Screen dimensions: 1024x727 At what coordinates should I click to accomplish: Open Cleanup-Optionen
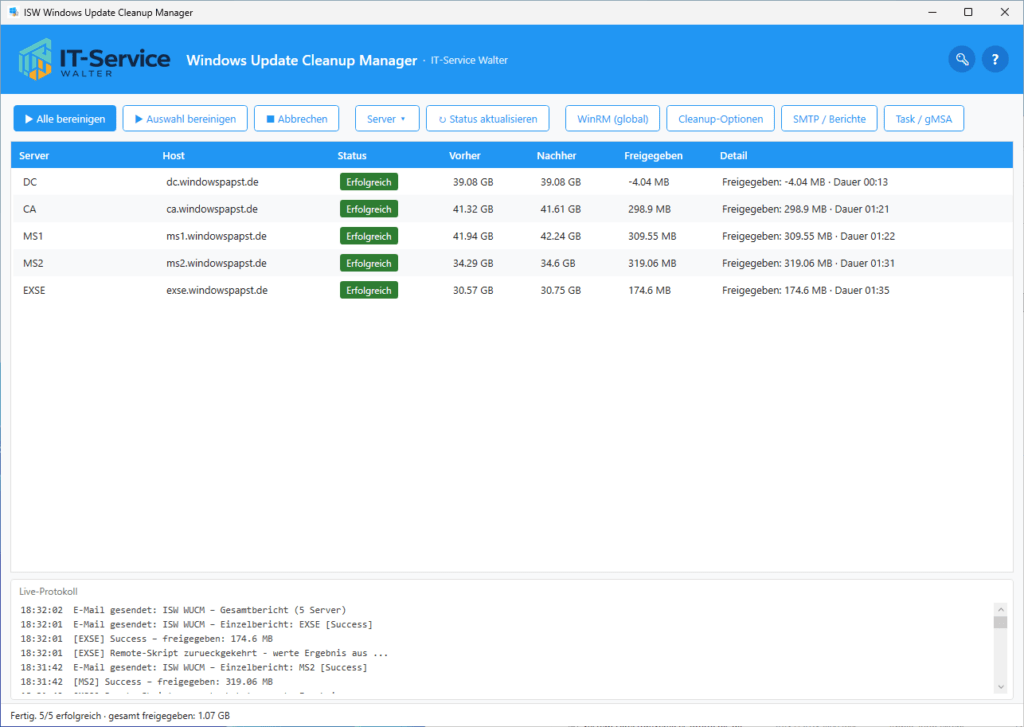[720, 119]
